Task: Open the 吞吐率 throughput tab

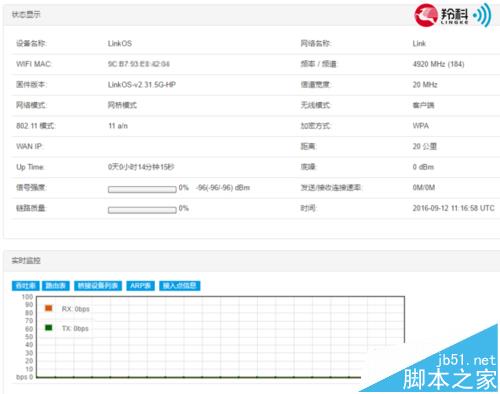Action: click(26, 286)
